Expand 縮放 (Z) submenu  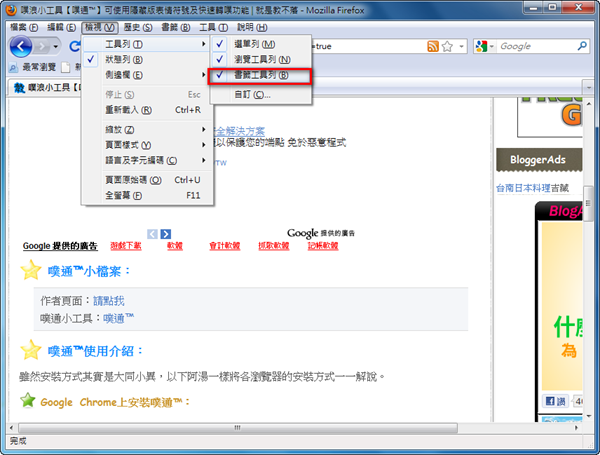pos(147,129)
